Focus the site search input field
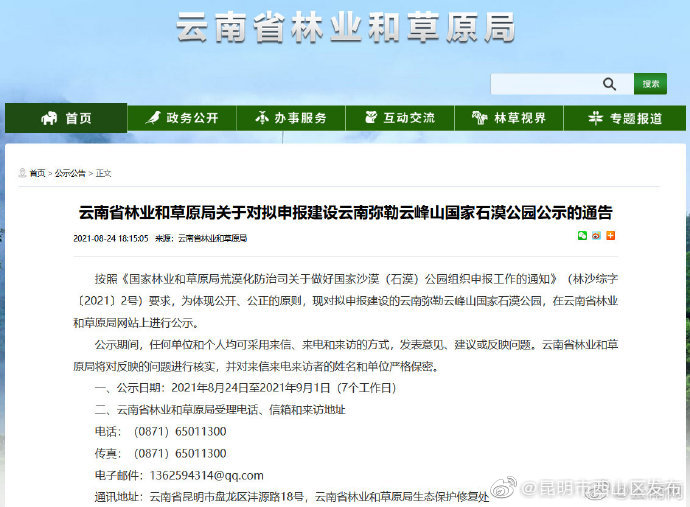690x507 pixels. click(562, 84)
